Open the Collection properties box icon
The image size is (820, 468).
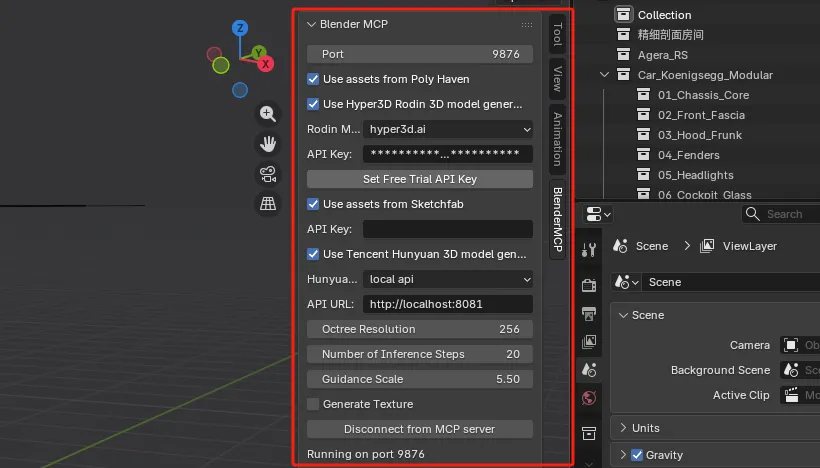pos(589,433)
